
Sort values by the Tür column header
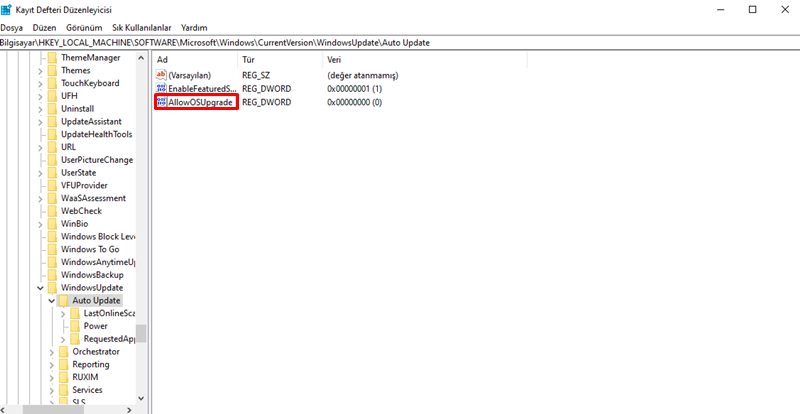(x=281, y=60)
